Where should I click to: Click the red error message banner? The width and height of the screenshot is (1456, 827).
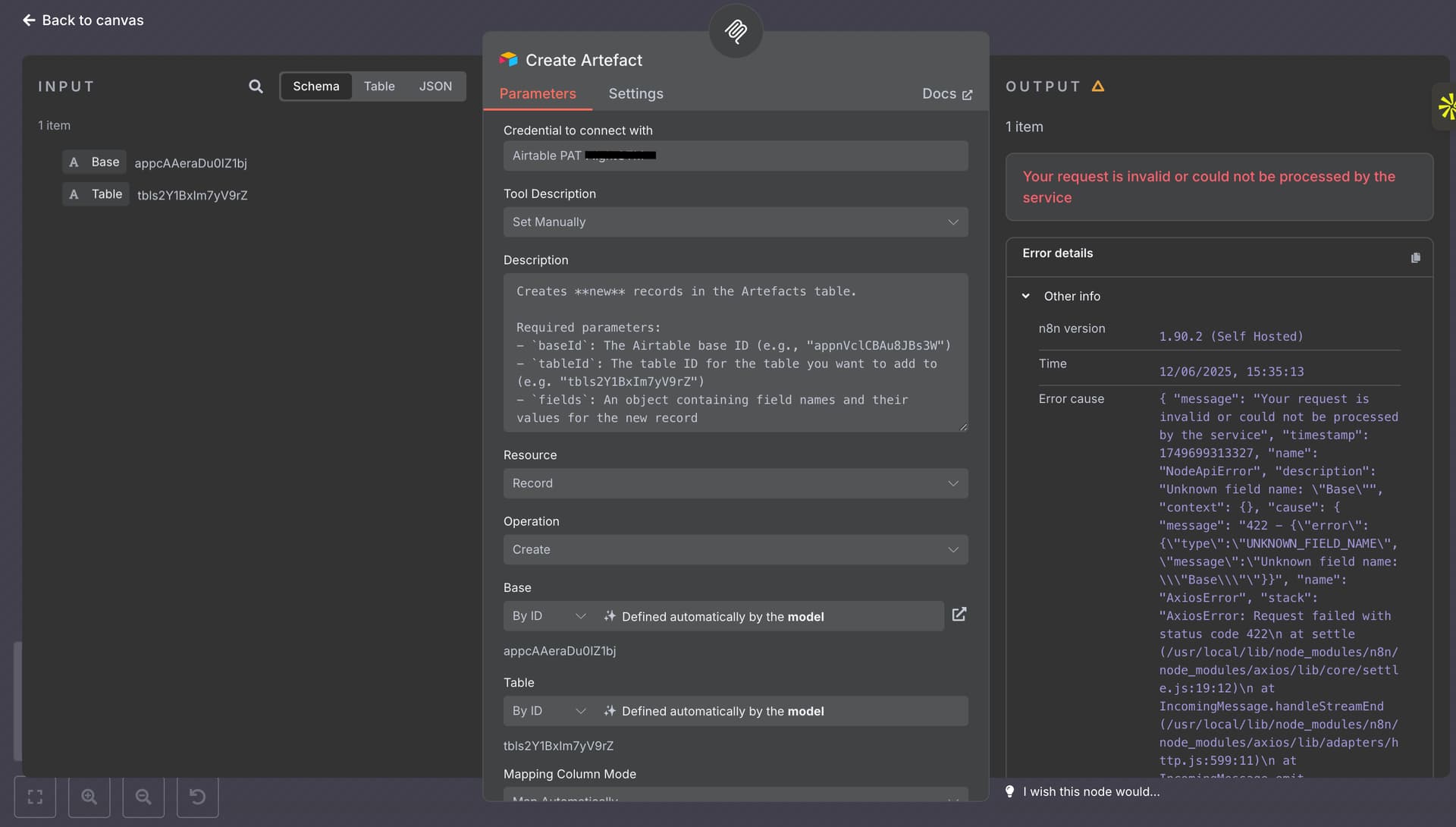coord(1219,187)
